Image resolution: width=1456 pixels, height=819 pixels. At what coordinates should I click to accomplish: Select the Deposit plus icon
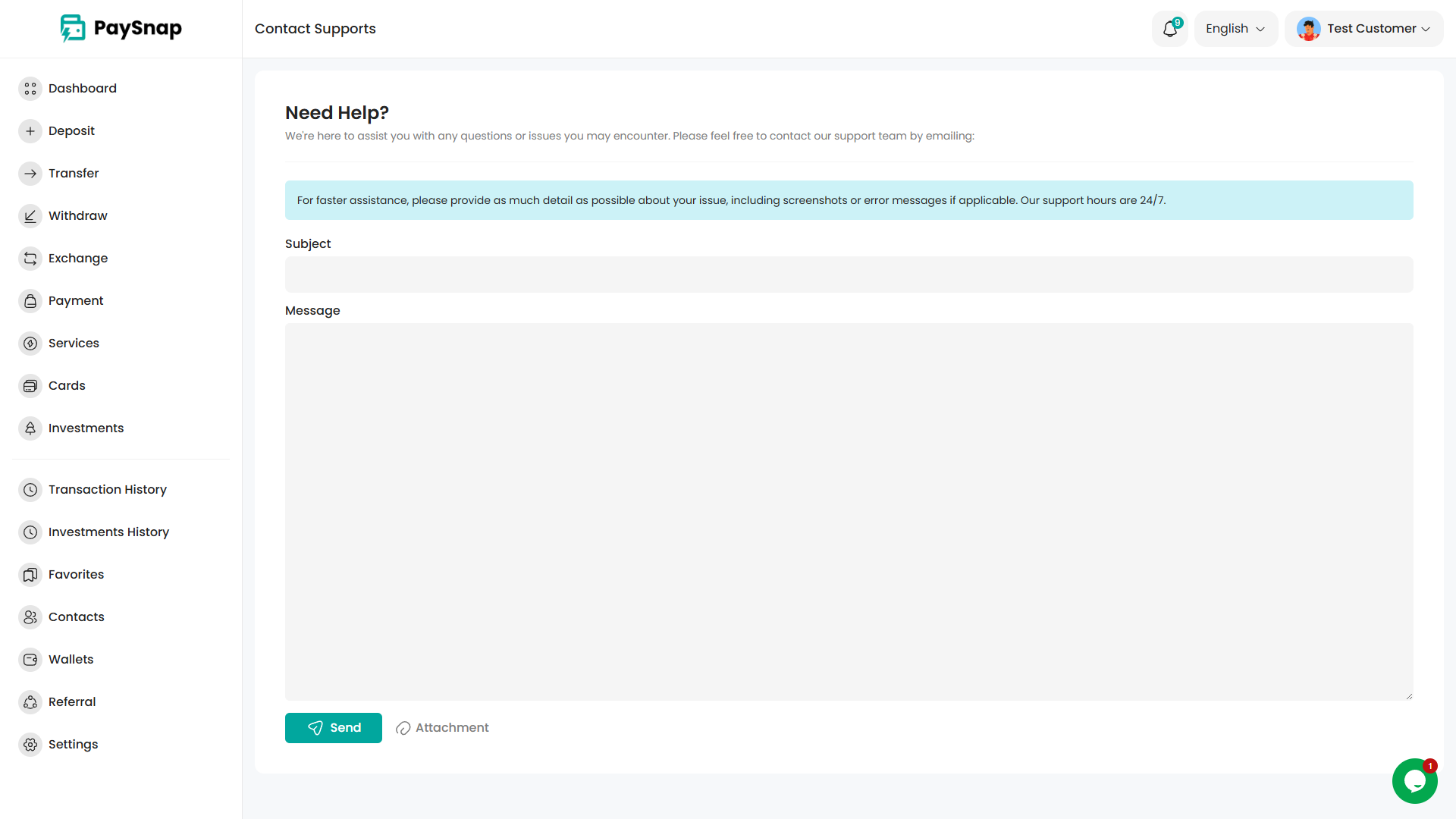(x=30, y=130)
